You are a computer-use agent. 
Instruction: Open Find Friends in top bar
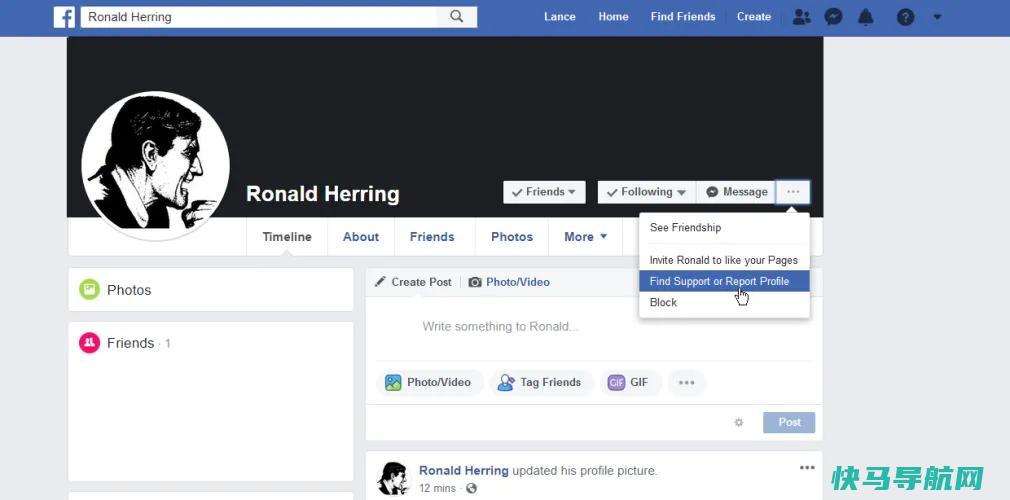(683, 17)
